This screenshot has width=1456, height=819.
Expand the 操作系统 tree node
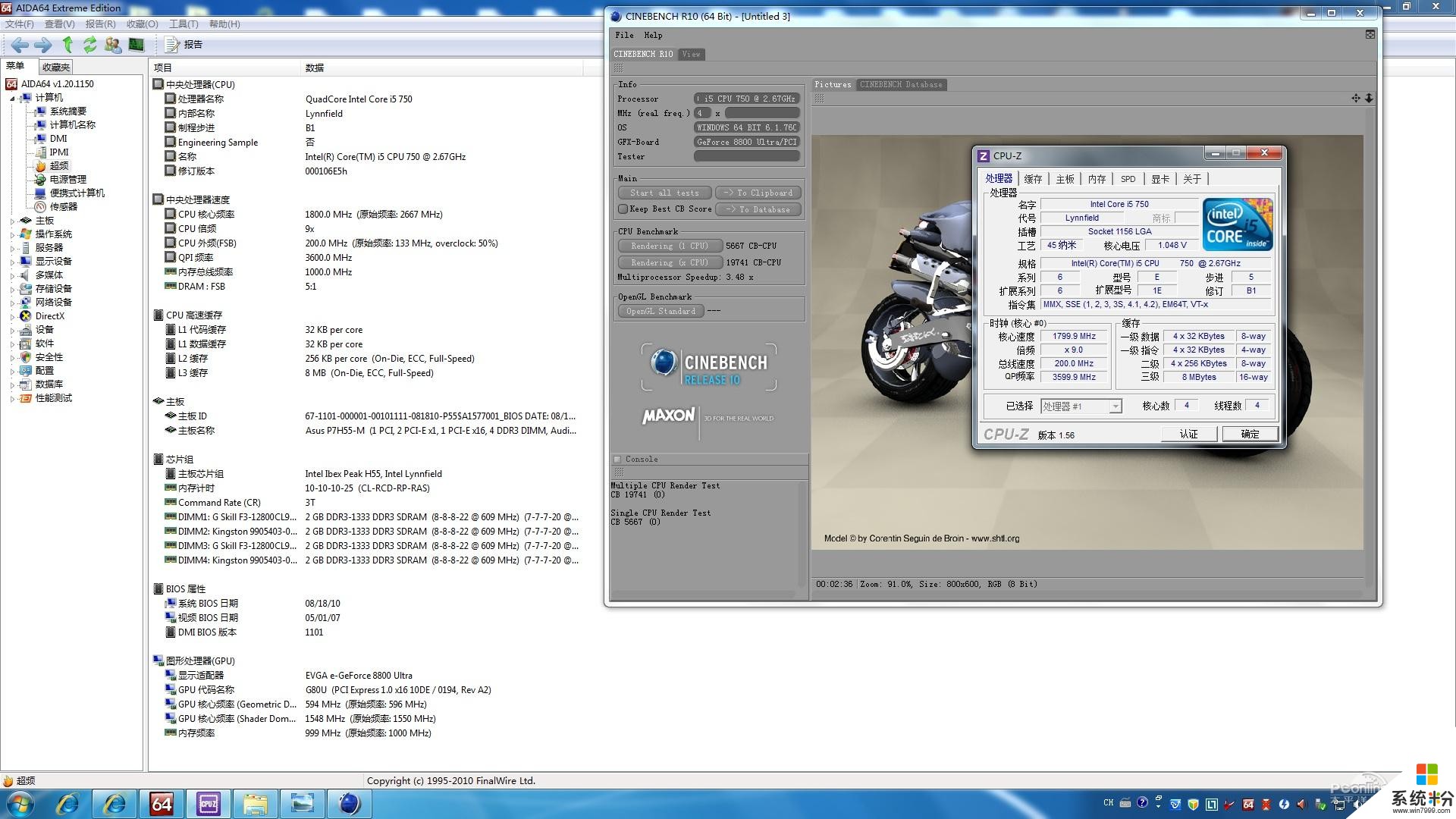click(13, 234)
